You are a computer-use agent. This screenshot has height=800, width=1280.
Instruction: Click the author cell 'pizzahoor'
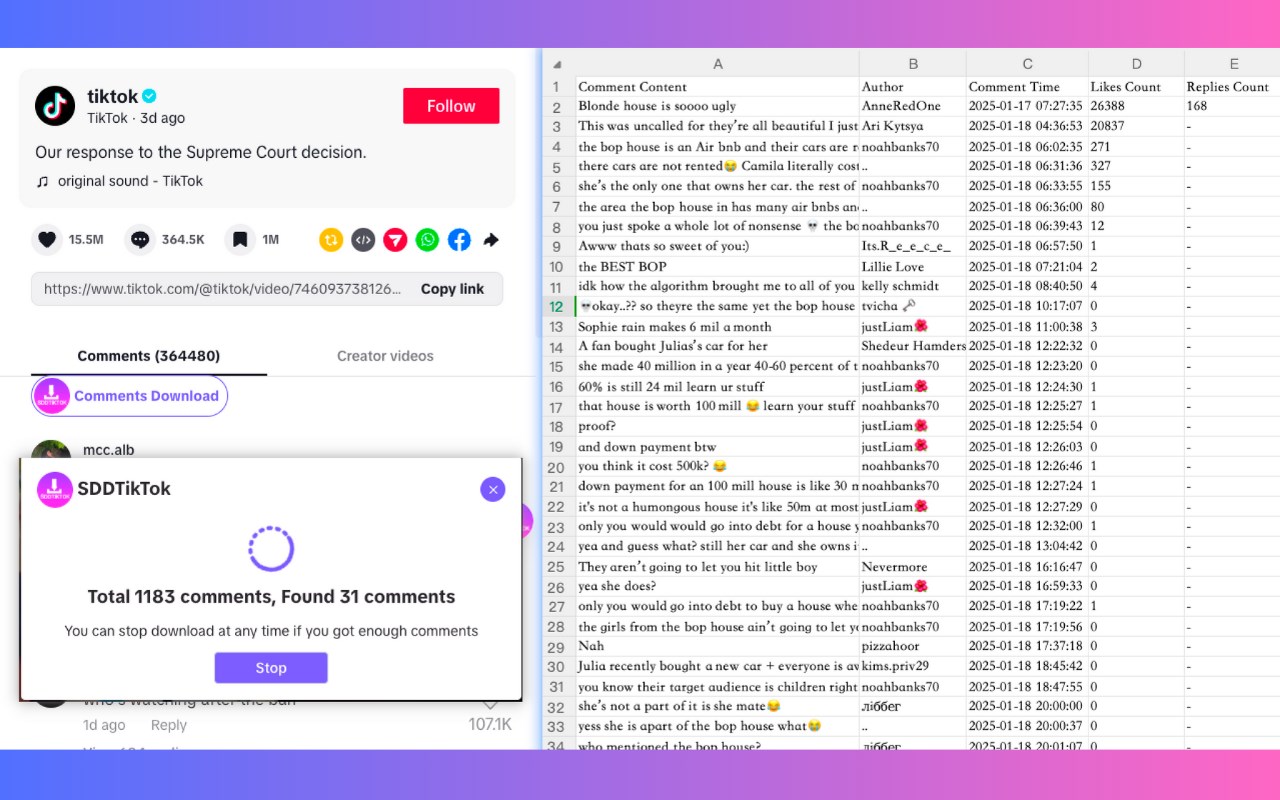point(913,646)
